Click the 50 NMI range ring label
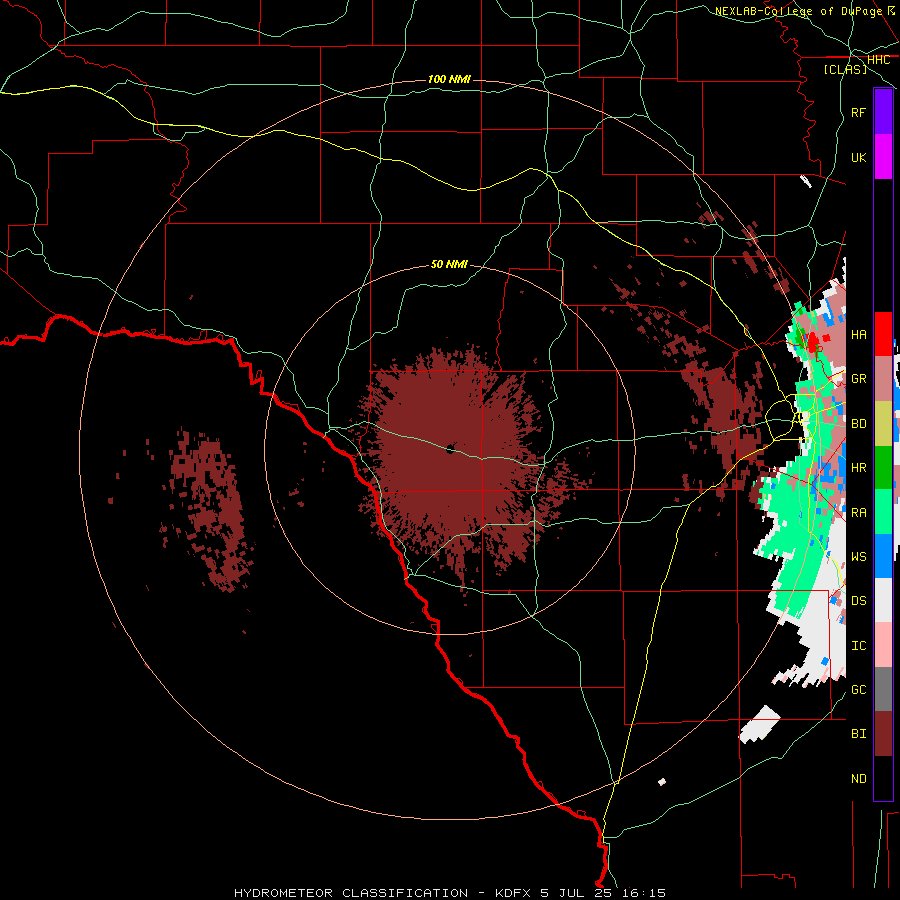 [x=449, y=264]
